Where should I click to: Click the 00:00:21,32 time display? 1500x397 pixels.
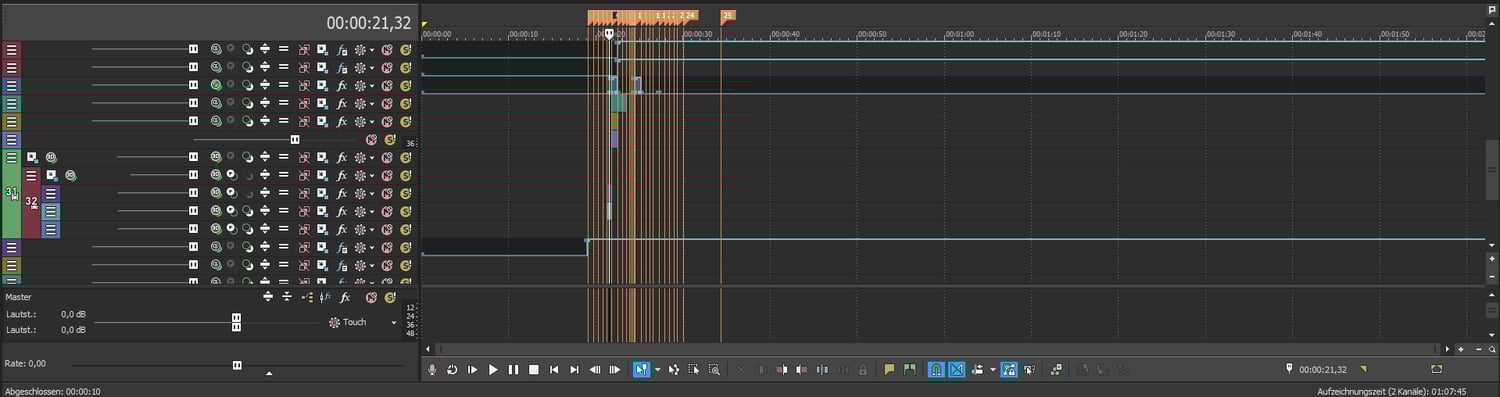[x=368, y=23]
